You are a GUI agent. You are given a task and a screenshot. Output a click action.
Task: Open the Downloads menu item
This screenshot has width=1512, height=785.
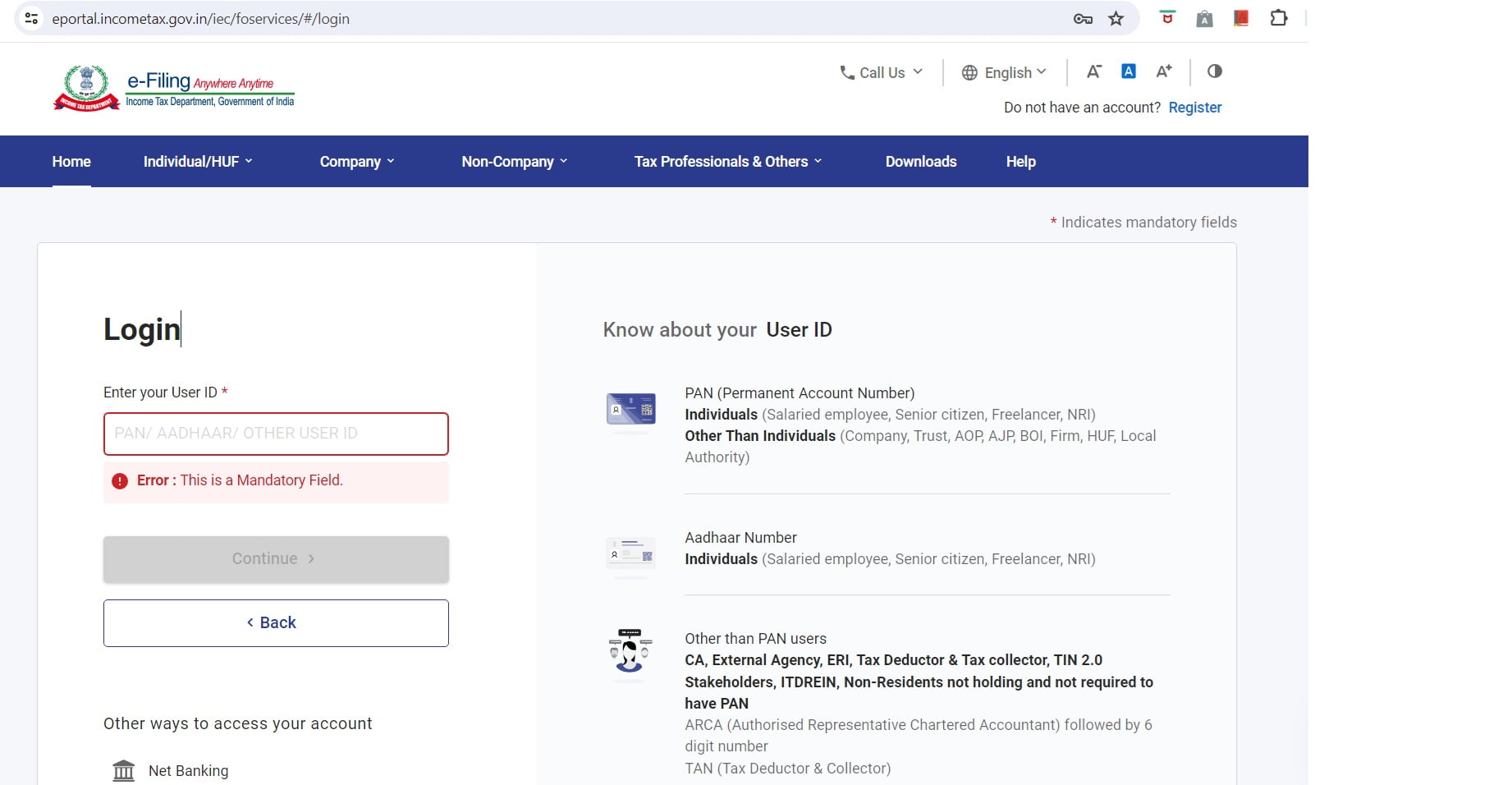tap(921, 162)
